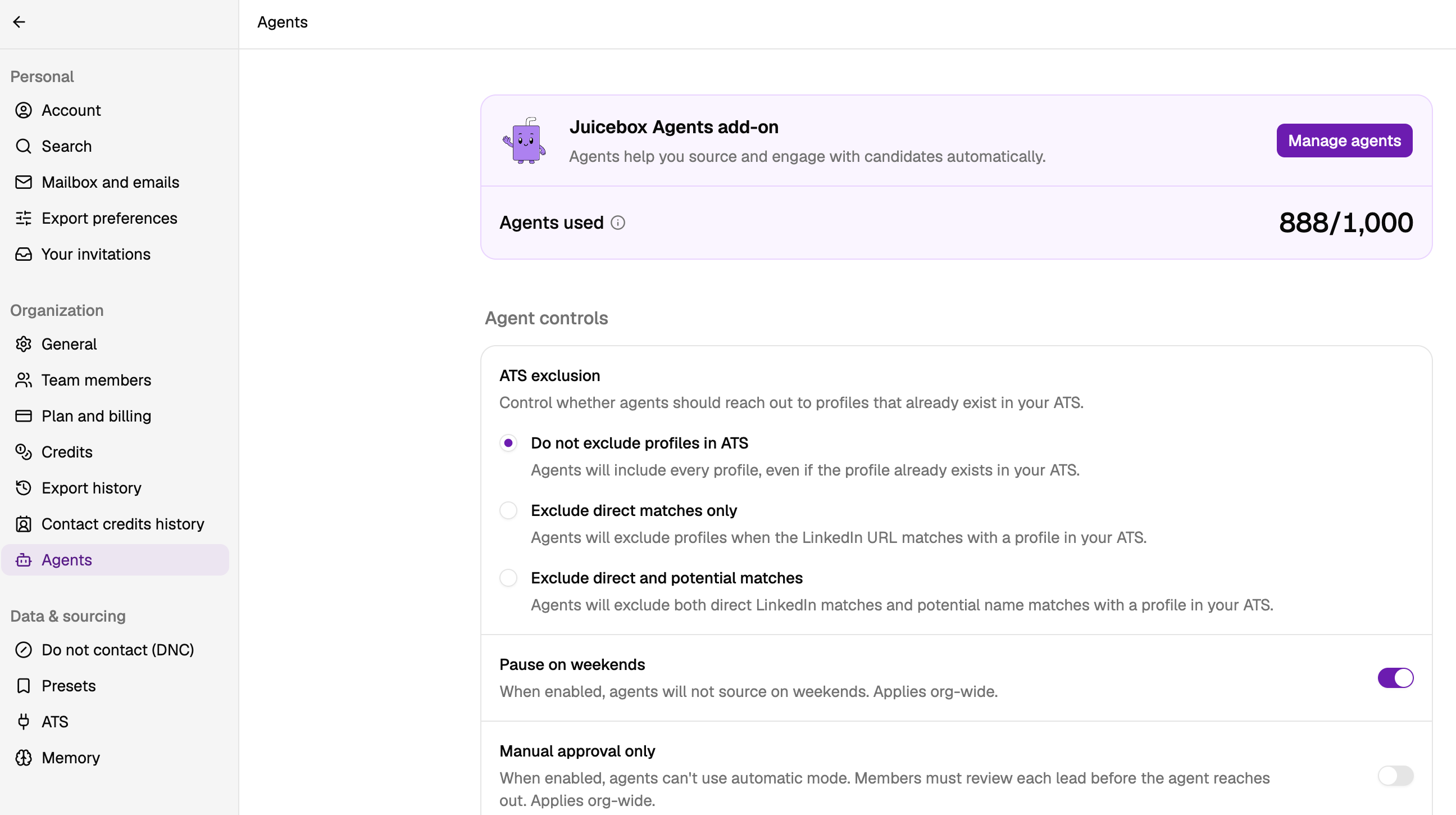Viewport: 1456px width, 815px height.
Task: Select Exclude direct matches only option
Action: (x=508, y=511)
